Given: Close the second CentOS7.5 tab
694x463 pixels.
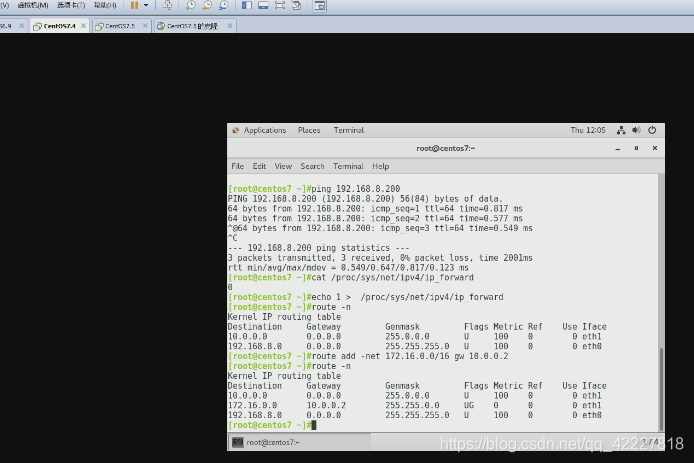Looking at the screenshot, I should tap(145, 26).
